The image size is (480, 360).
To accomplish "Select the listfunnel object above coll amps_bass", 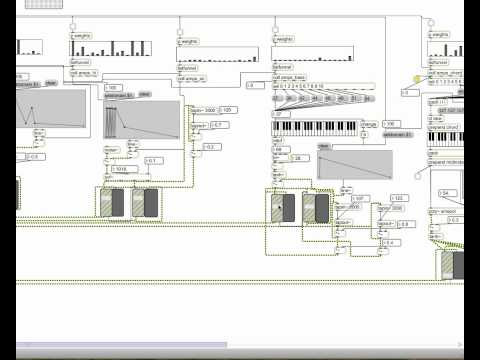I will point(283,67).
